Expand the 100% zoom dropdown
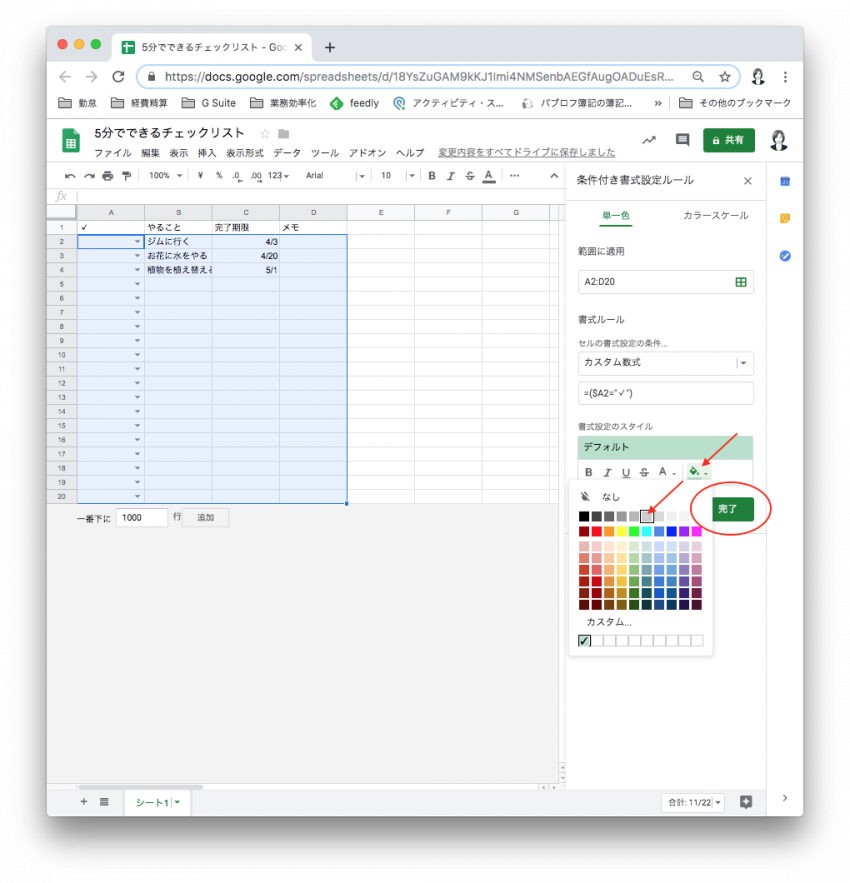 (x=165, y=176)
